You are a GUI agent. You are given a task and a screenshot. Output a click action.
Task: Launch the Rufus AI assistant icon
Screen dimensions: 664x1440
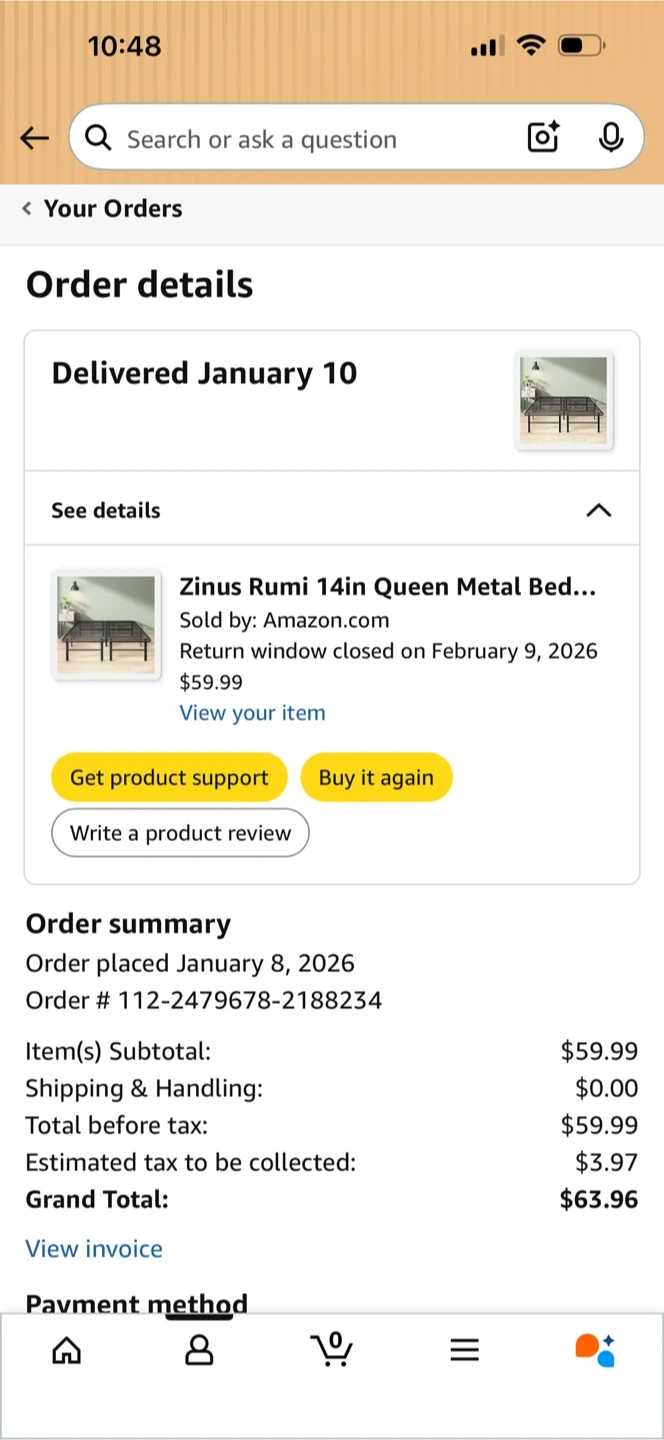pos(595,1350)
